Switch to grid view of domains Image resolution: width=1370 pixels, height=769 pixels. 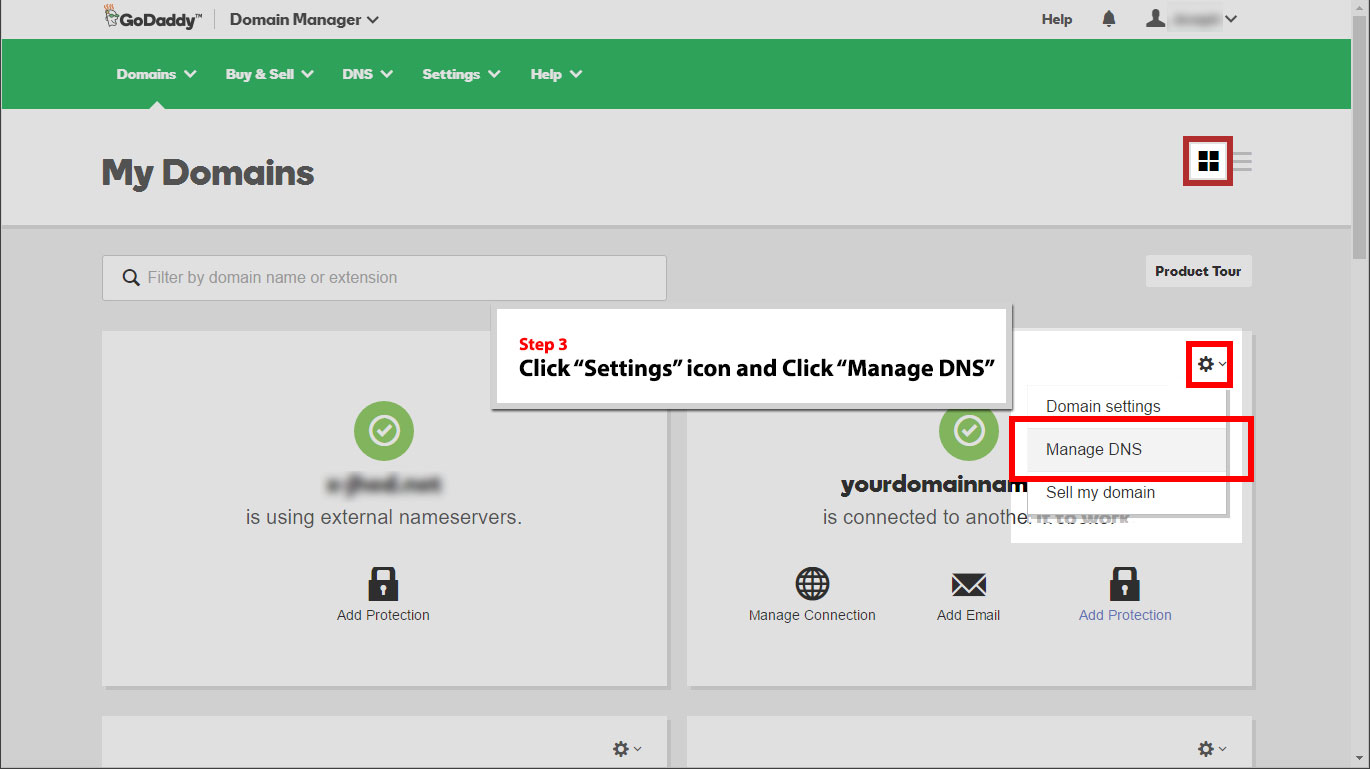click(x=1207, y=161)
